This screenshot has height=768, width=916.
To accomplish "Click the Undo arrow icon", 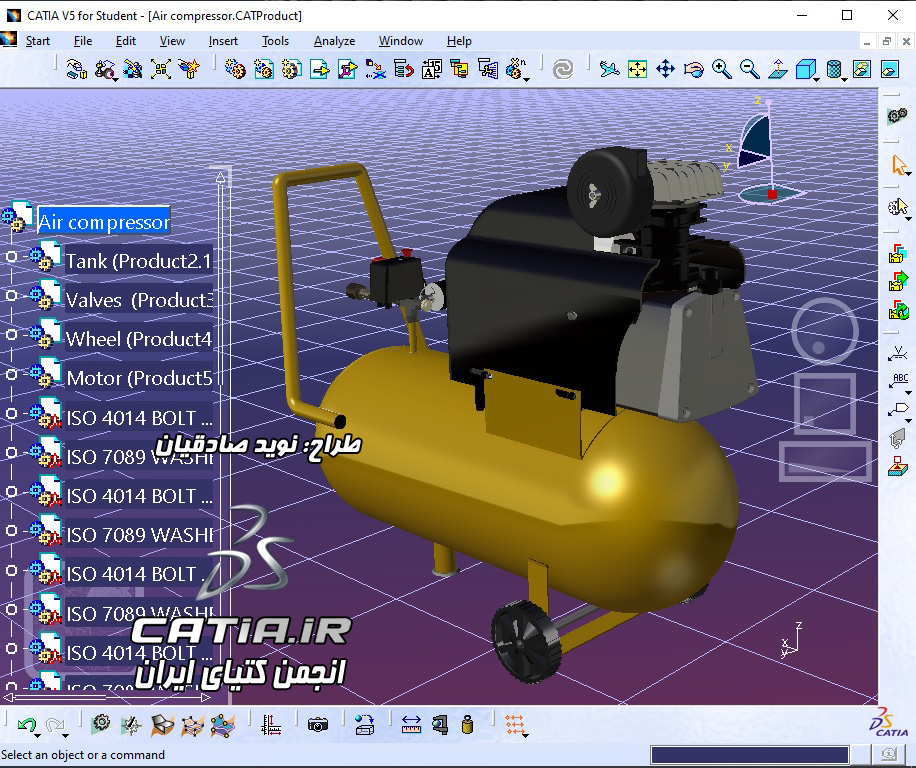I will [26, 725].
